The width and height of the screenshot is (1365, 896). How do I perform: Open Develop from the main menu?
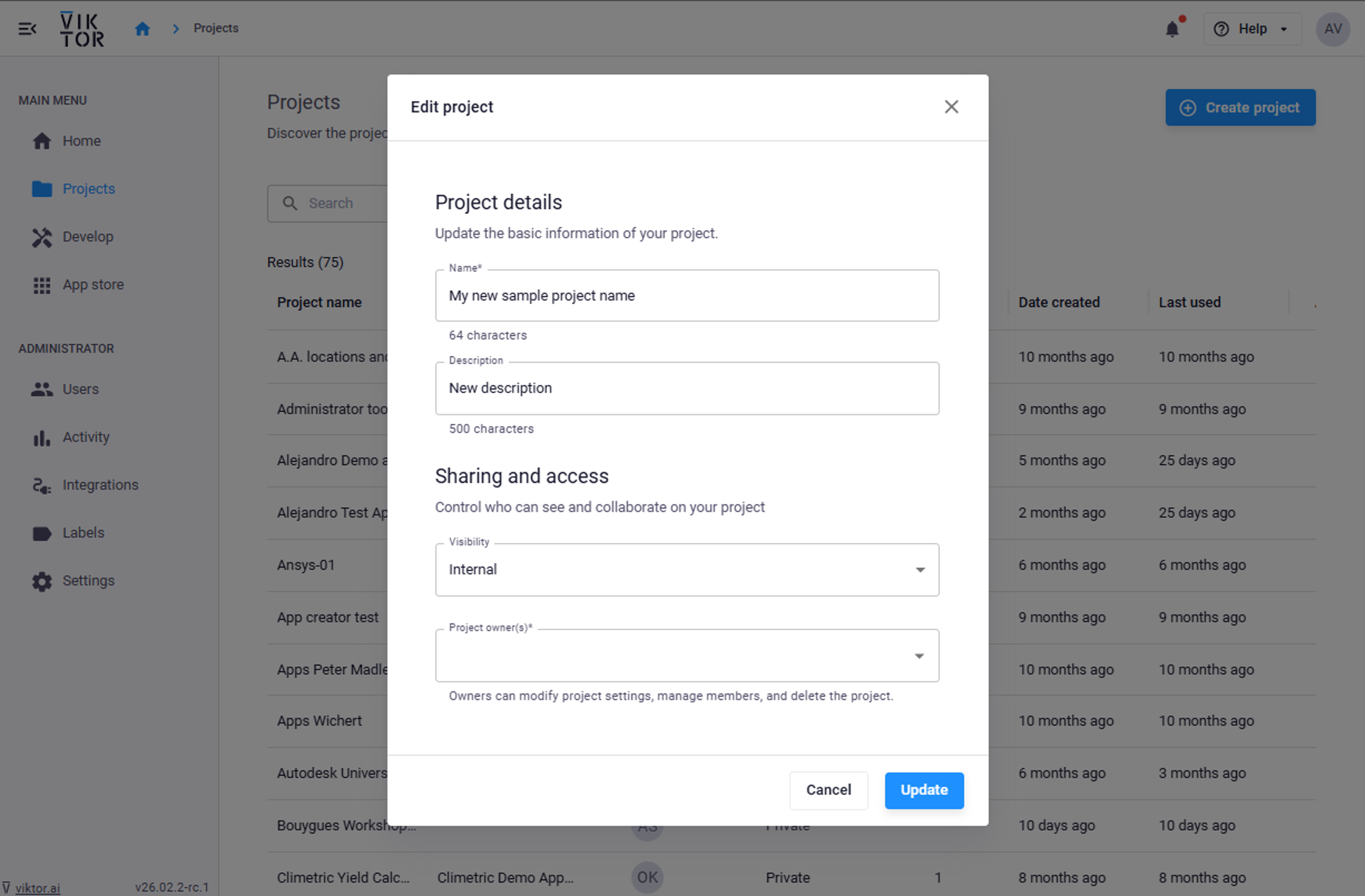tap(88, 237)
